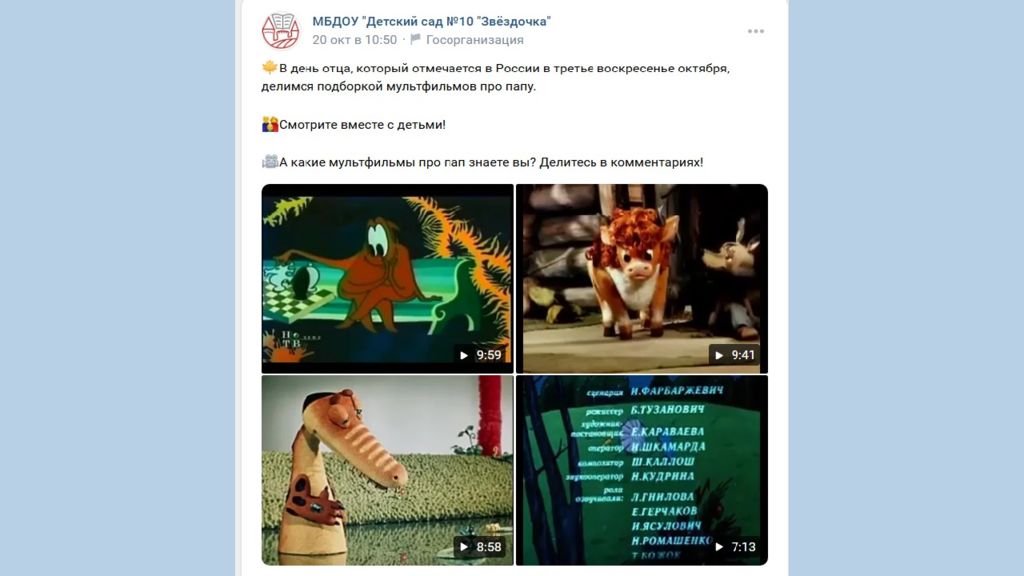This screenshot has height=576, width=1024.
Task: Click the Госорганизация flag icon
Action: pos(415,39)
